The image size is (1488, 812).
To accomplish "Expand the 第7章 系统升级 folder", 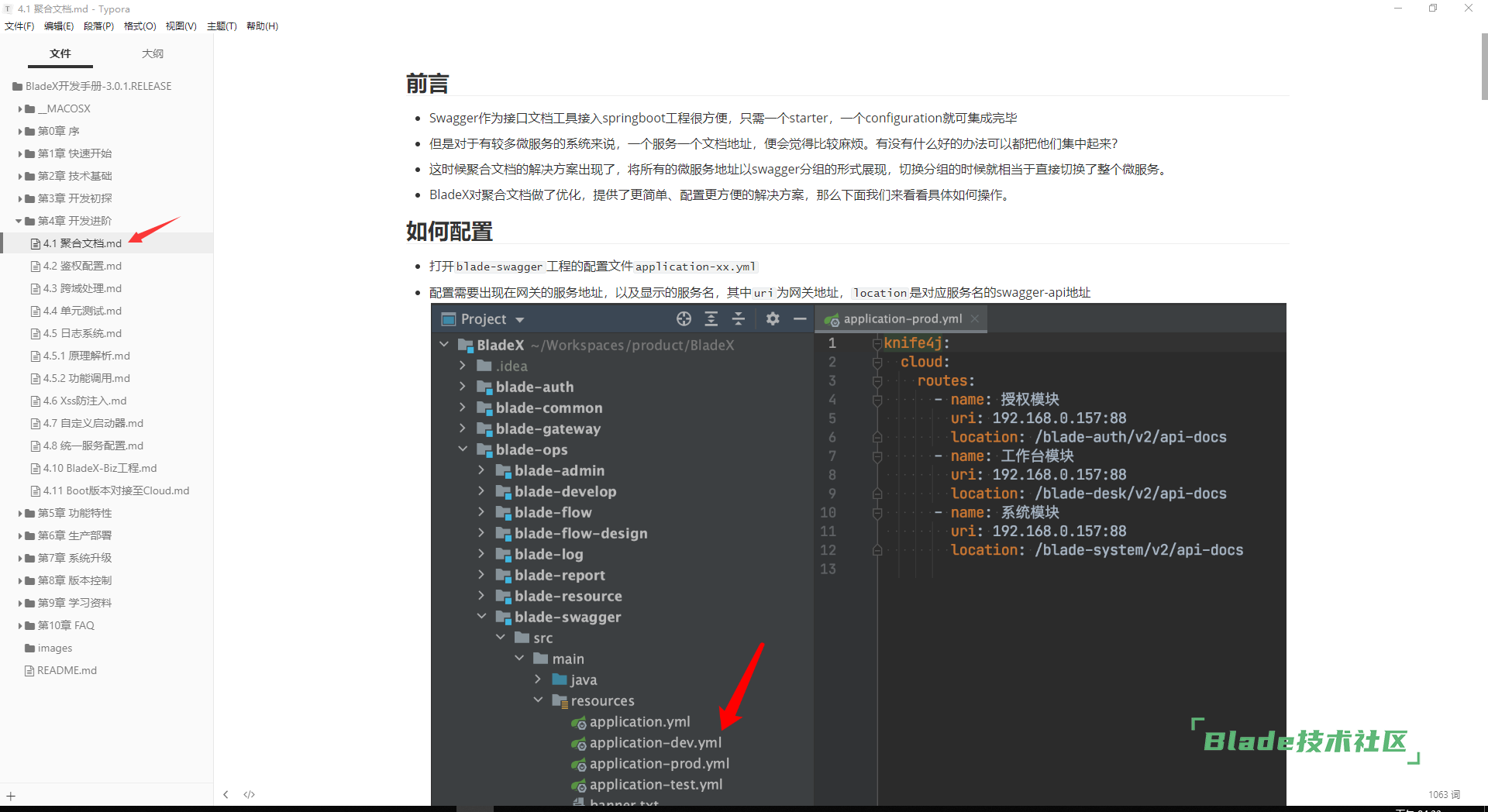I will coord(20,558).
